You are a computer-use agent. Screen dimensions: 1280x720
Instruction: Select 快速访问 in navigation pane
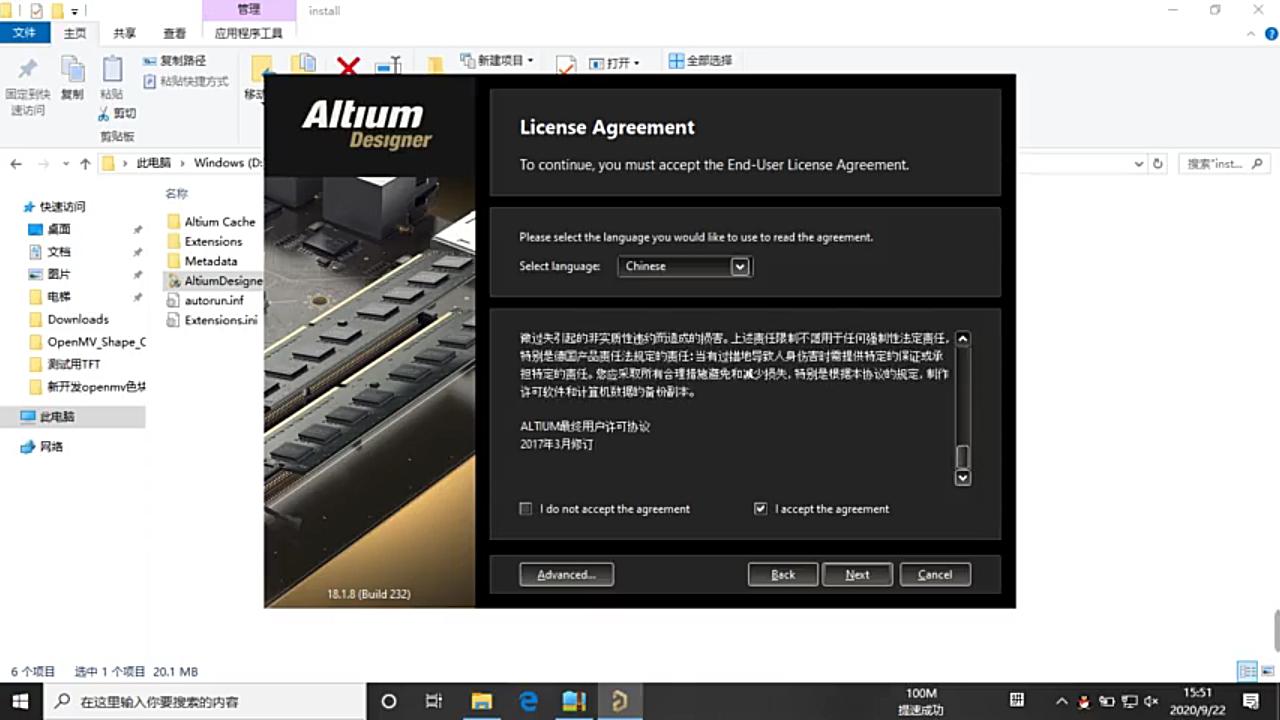click(62, 207)
